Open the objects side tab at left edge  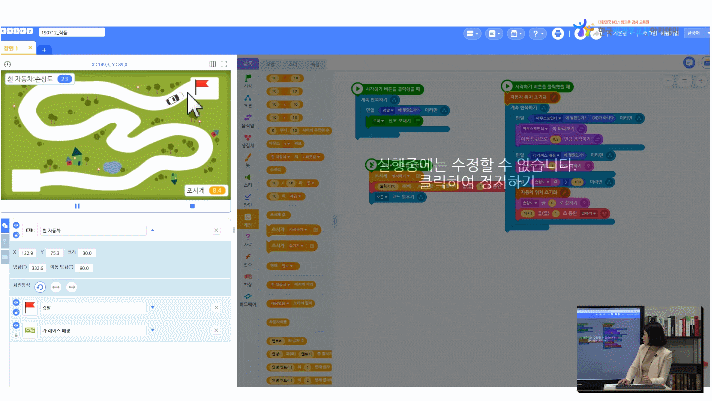[5, 226]
